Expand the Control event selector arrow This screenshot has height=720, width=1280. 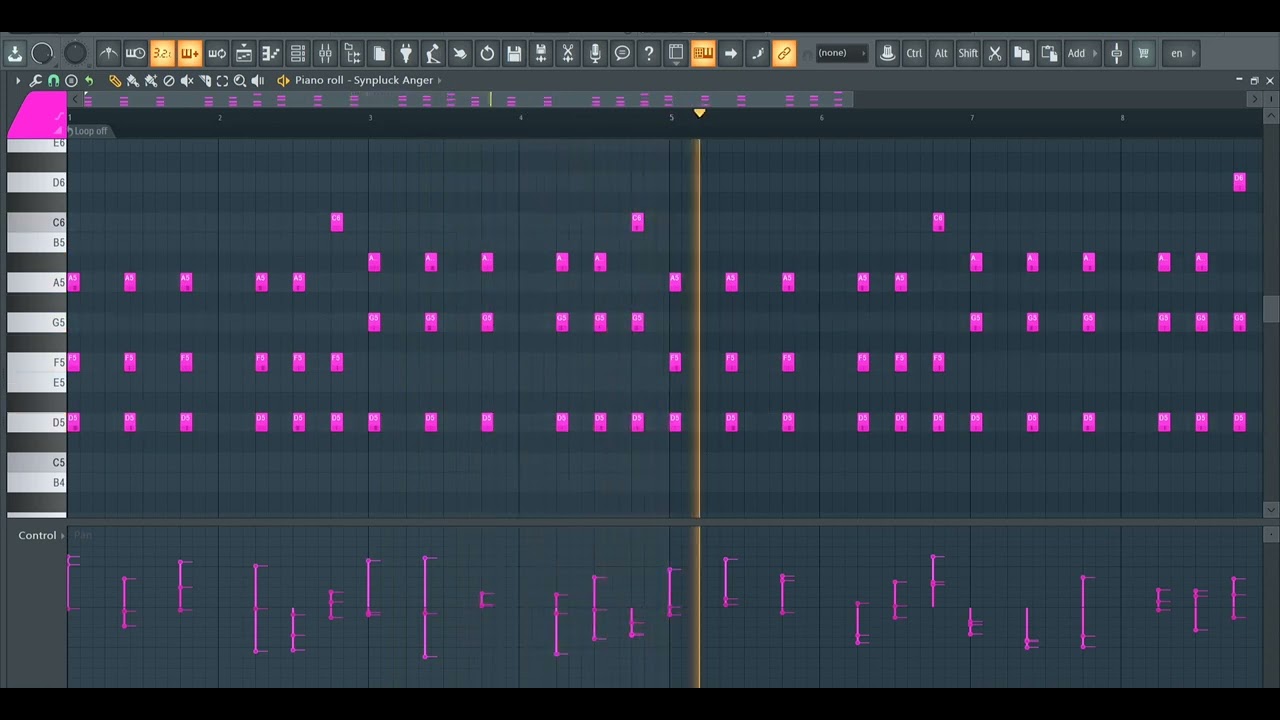pyautogui.click(x=63, y=536)
